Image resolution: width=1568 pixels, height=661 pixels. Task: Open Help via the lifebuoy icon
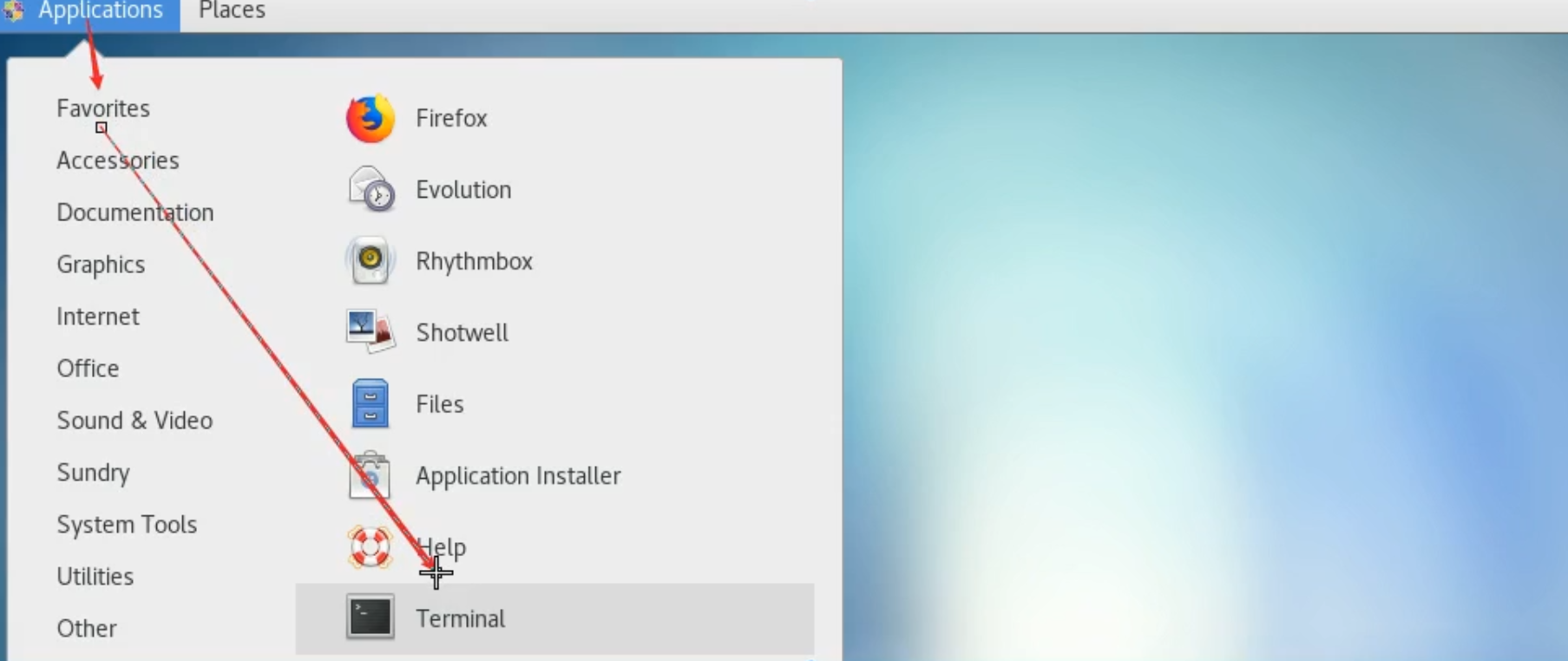(x=371, y=546)
